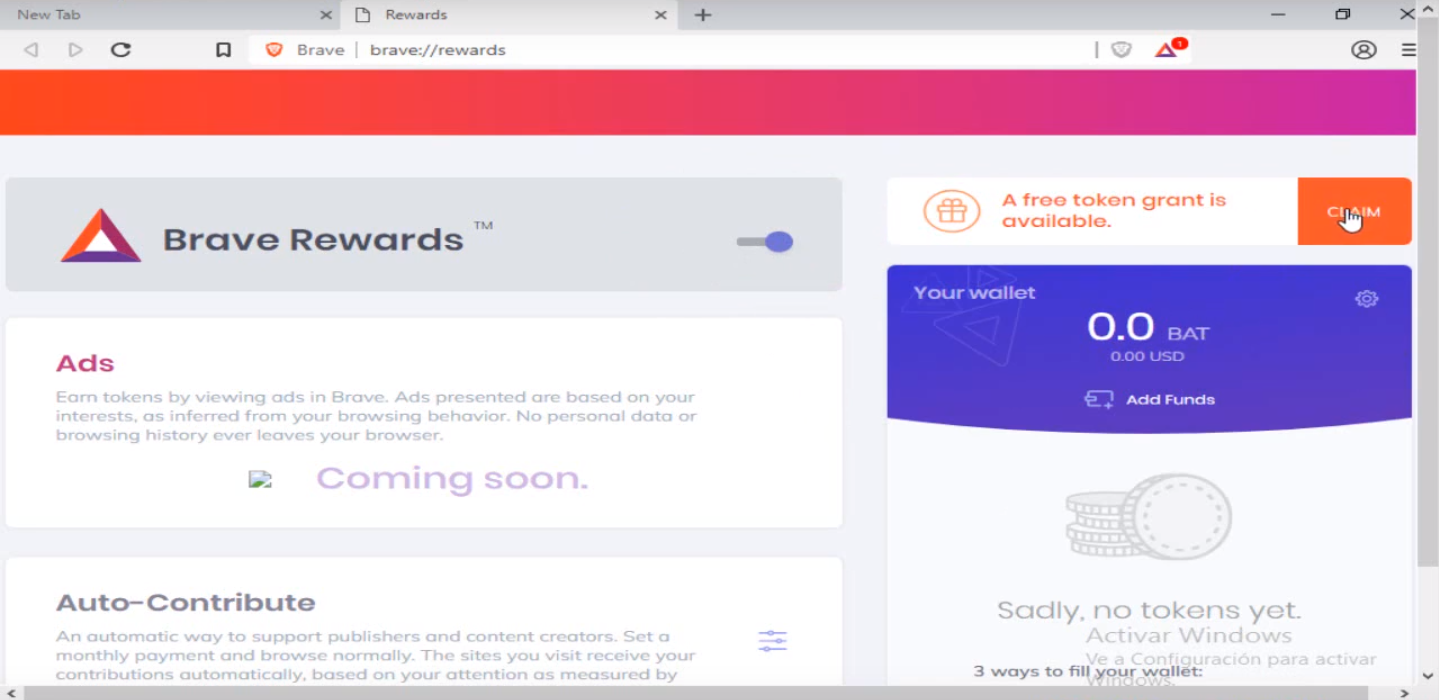Viewport: 1439px width, 700px height.
Task: Click 'Sadly, no tokens yet.' text
Action: pos(1149,610)
